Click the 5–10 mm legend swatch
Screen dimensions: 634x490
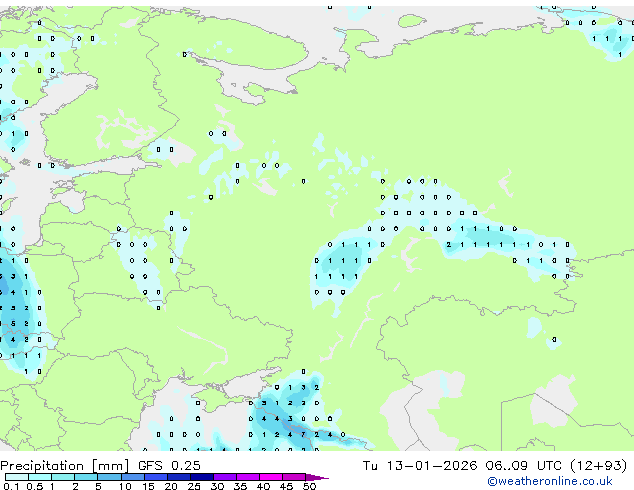[x=109, y=477]
